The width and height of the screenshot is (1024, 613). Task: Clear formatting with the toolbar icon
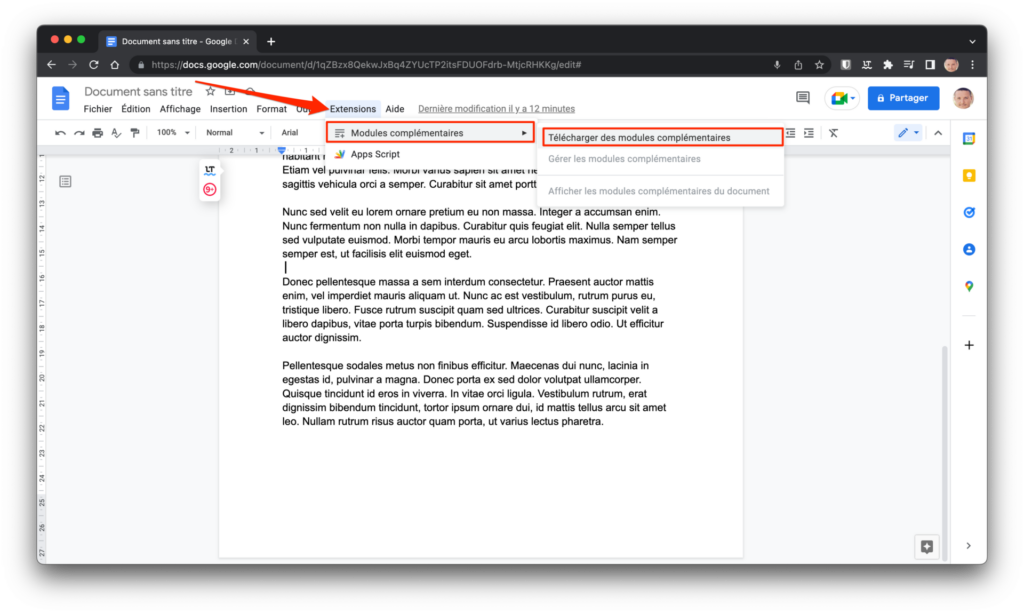[833, 133]
